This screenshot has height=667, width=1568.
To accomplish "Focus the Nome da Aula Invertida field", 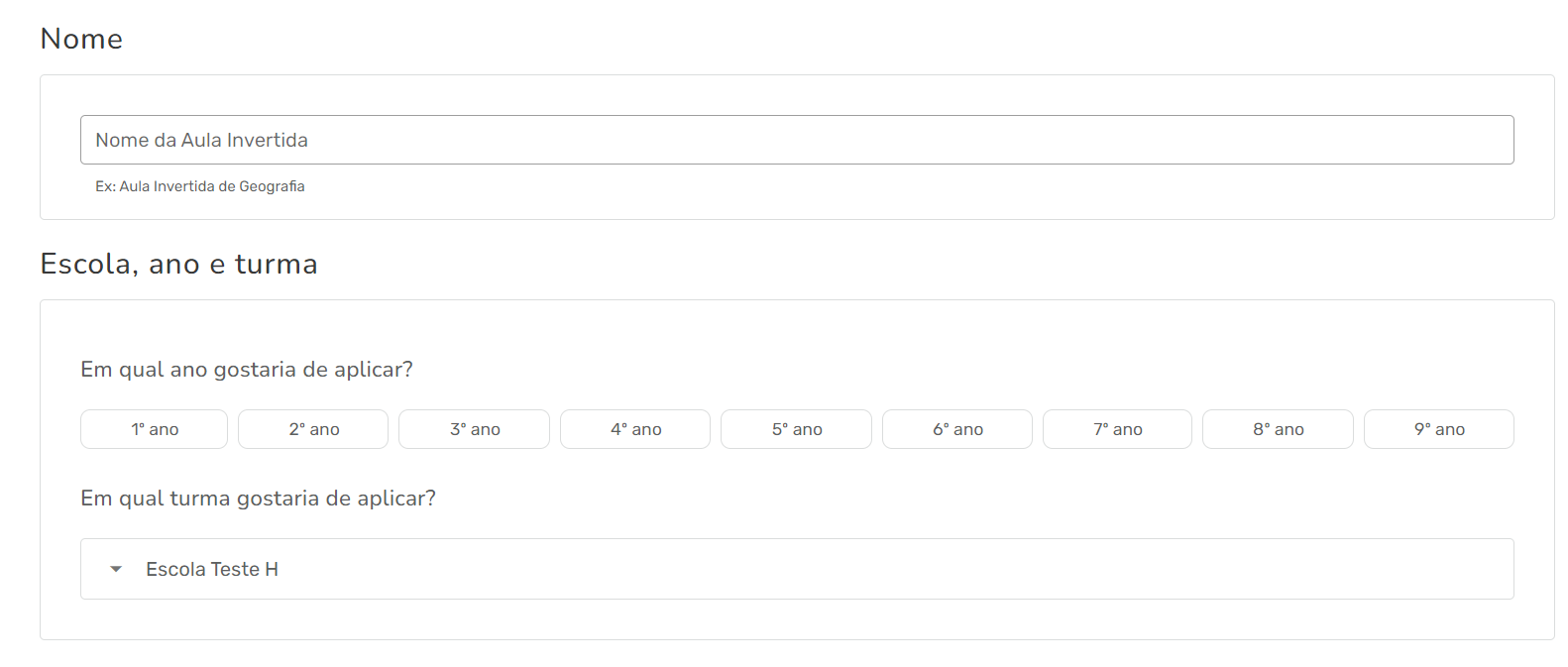I will [x=797, y=140].
